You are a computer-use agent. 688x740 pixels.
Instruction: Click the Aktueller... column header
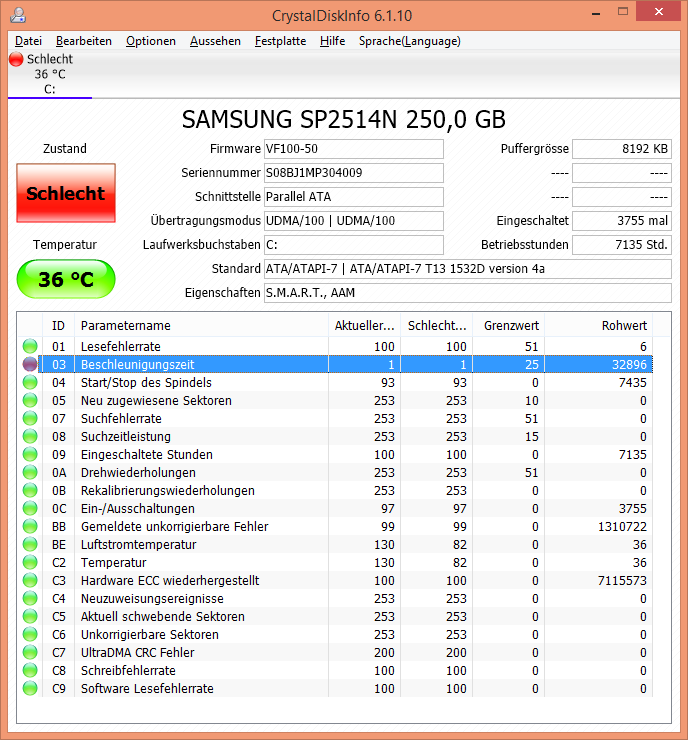click(x=364, y=326)
